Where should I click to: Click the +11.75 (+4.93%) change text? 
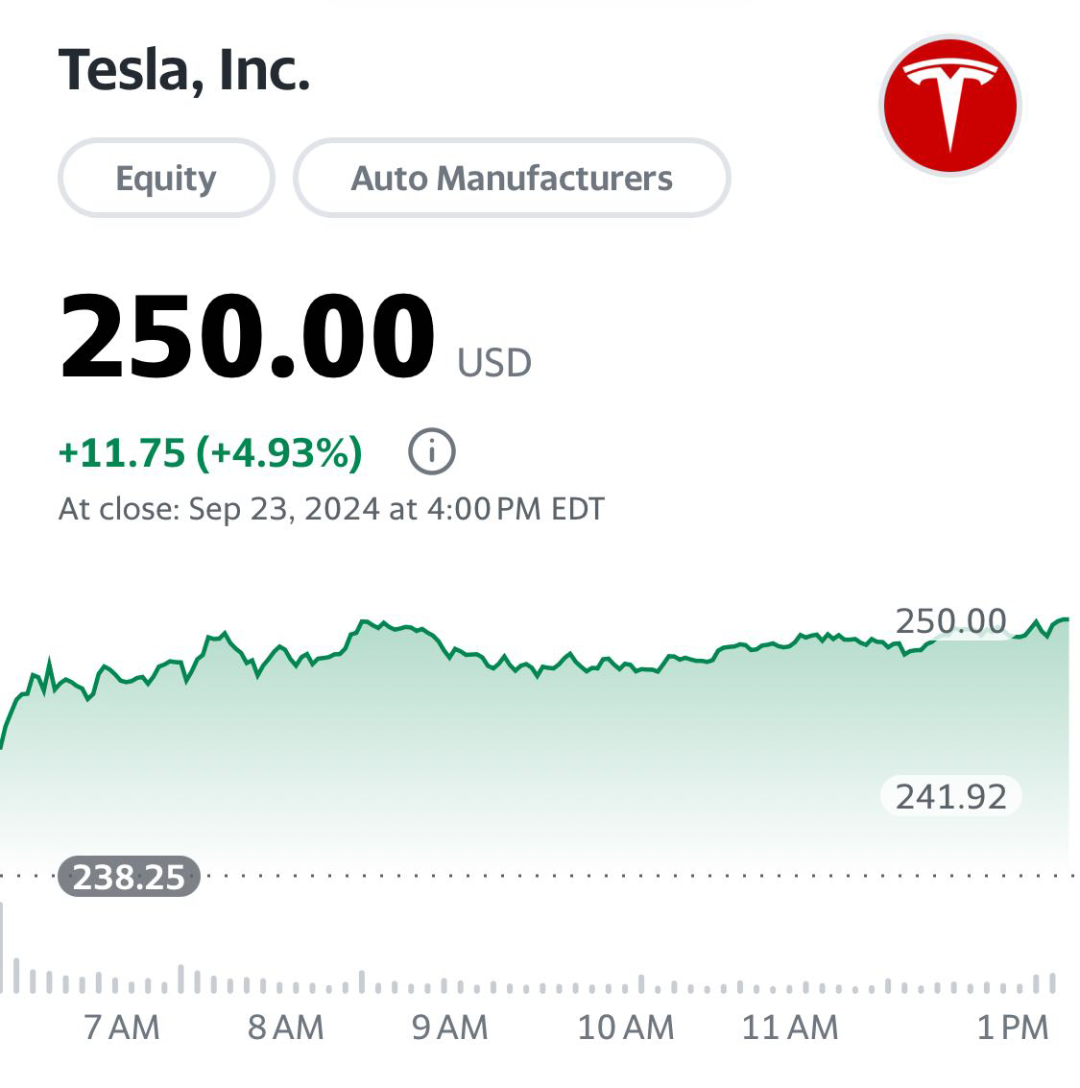click(210, 452)
